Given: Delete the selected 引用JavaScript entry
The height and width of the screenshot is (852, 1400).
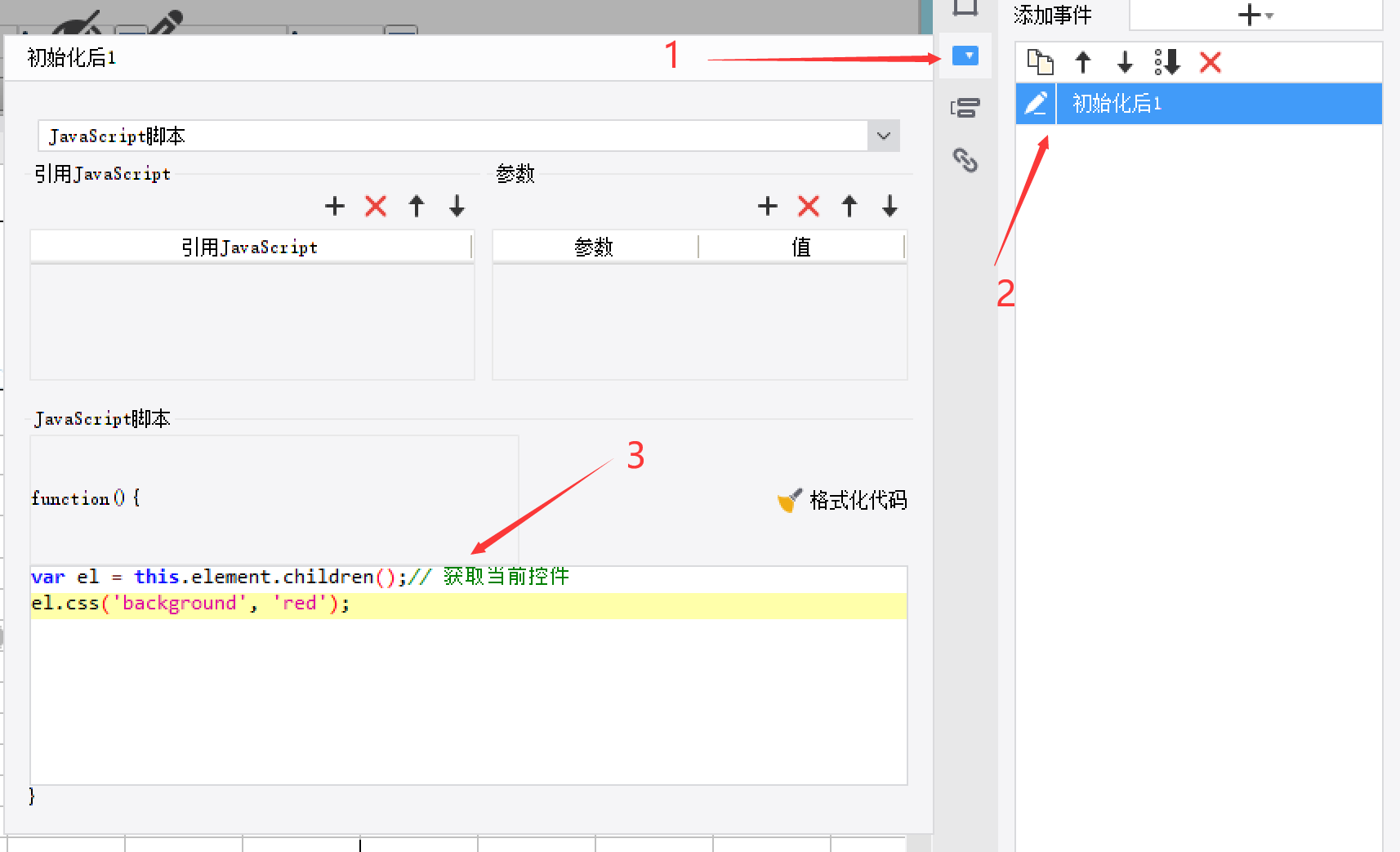Looking at the screenshot, I should [376, 206].
